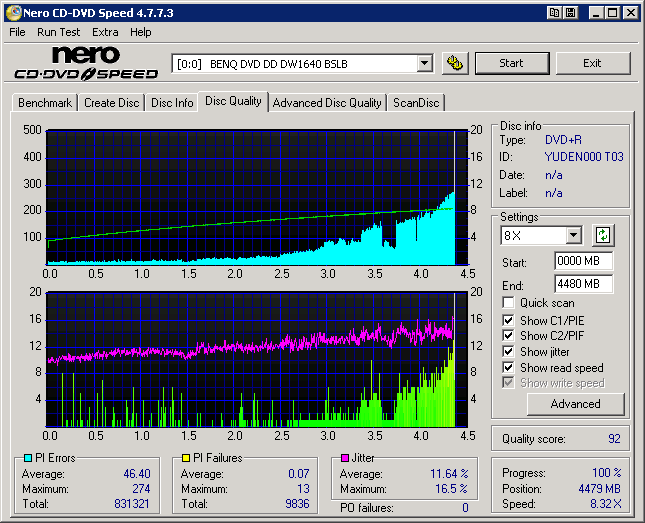Click the floppy disk save icon
The width and height of the screenshot is (645, 523).
click(570, 13)
